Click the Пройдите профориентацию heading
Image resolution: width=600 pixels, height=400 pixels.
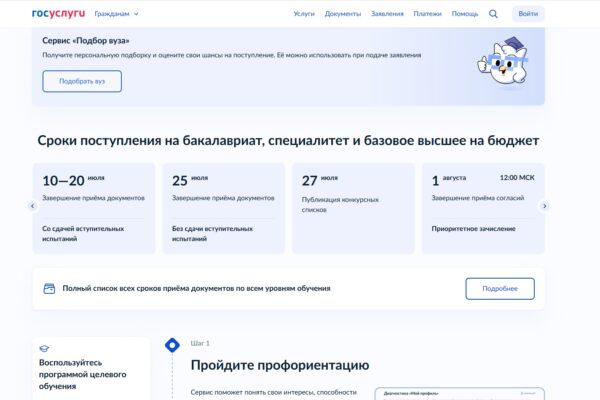coord(280,365)
